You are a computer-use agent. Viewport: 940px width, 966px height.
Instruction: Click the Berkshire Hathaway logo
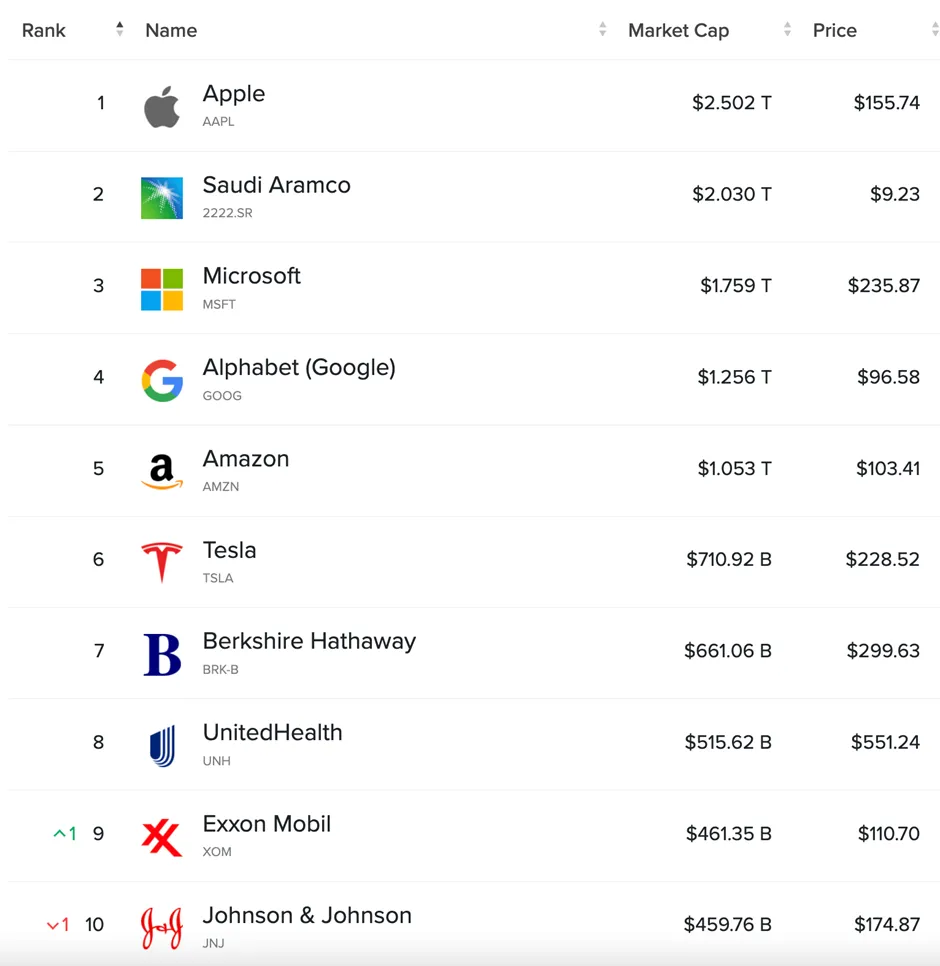(x=161, y=655)
